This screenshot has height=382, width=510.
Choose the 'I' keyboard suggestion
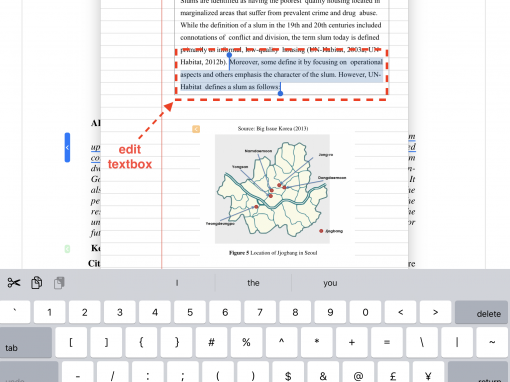click(177, 283)
